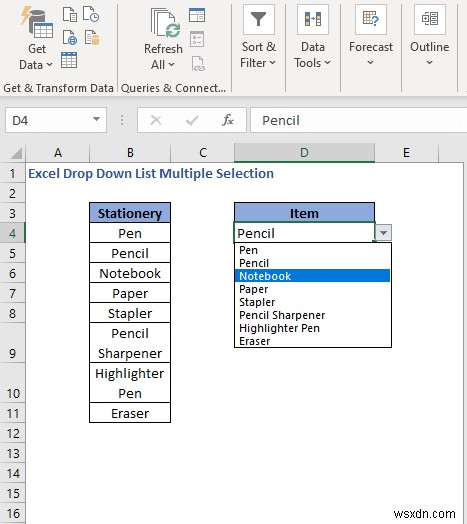Select column C header
Screen dimensions: 467x524
point(203,153)
